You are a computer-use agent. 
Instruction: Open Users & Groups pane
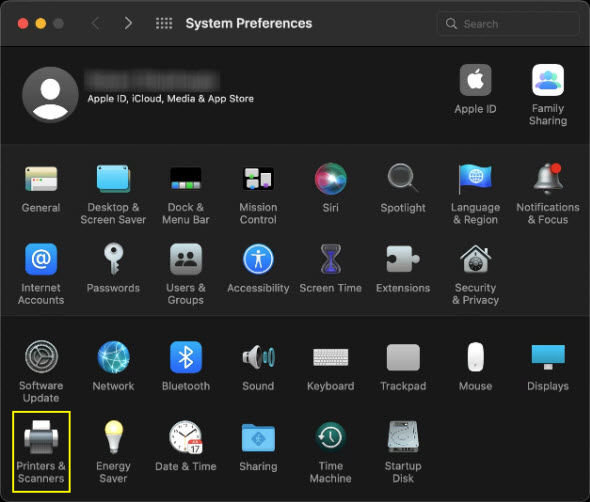coord(186,274)
